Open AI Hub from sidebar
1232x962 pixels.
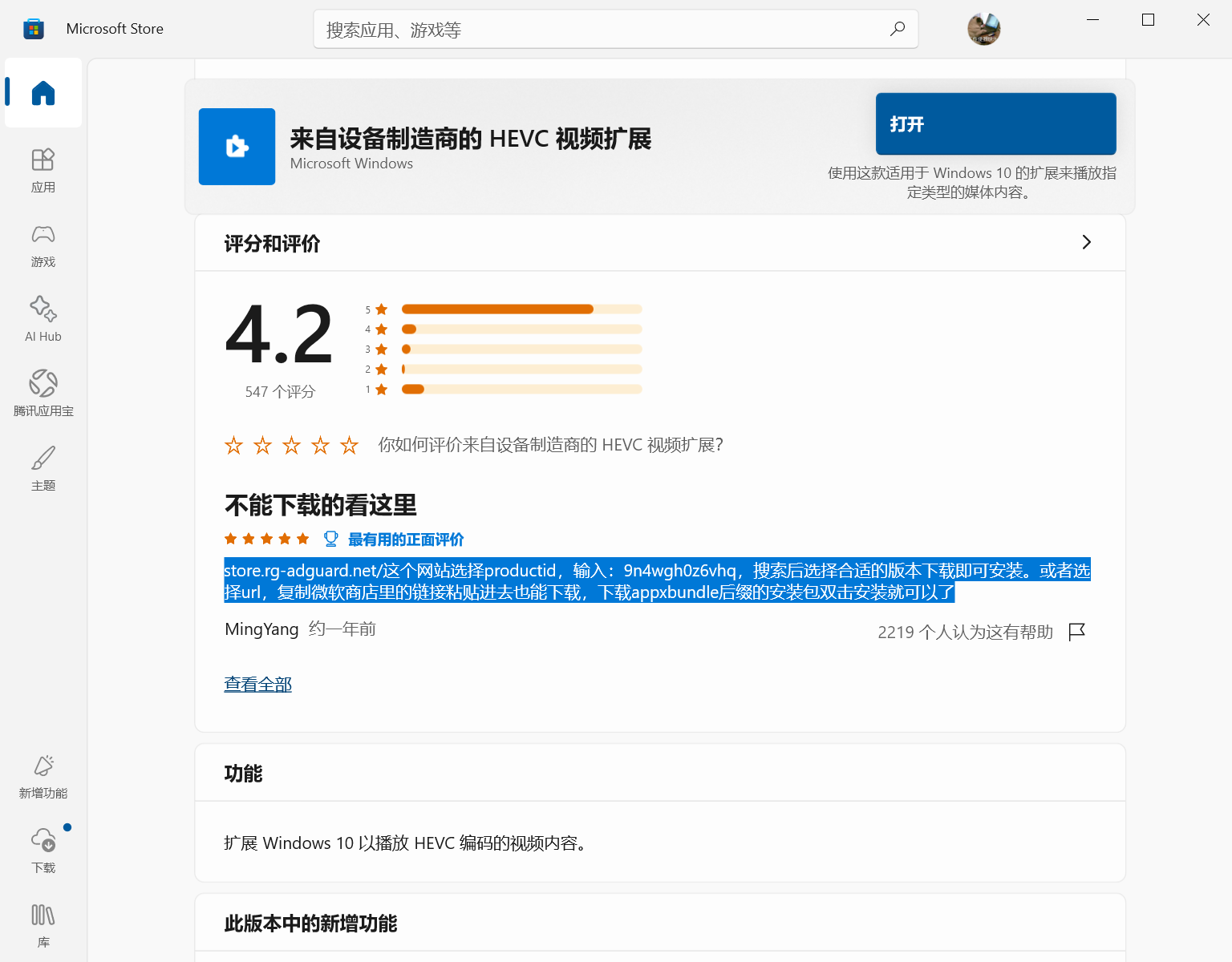43,318
